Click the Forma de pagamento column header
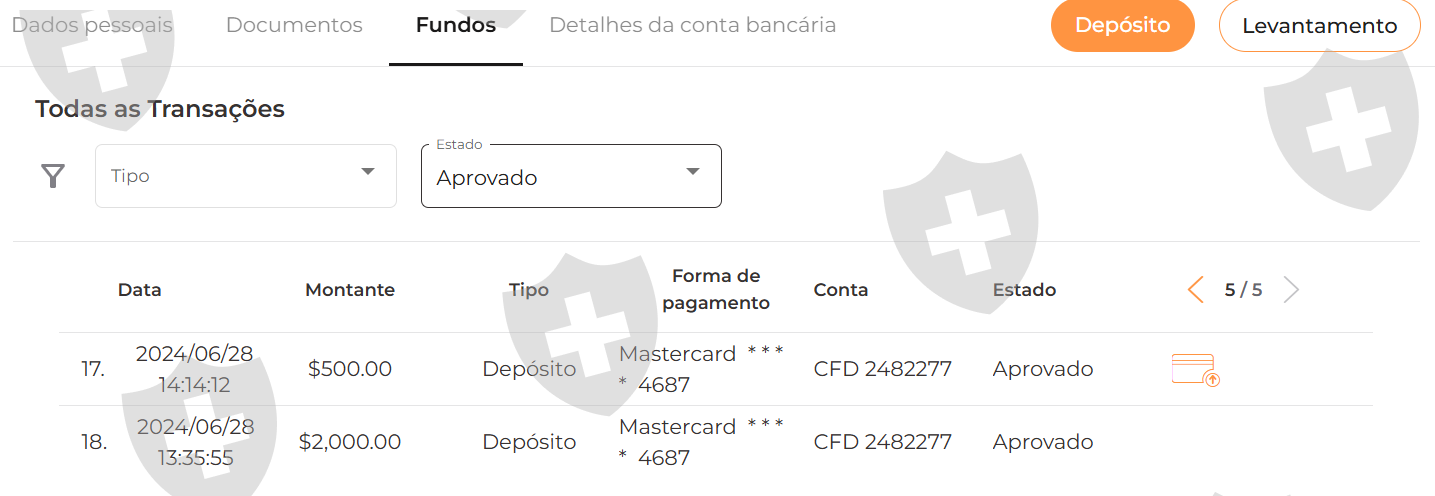The height and width of the screenshot is (496, 1435). point(716,289)
